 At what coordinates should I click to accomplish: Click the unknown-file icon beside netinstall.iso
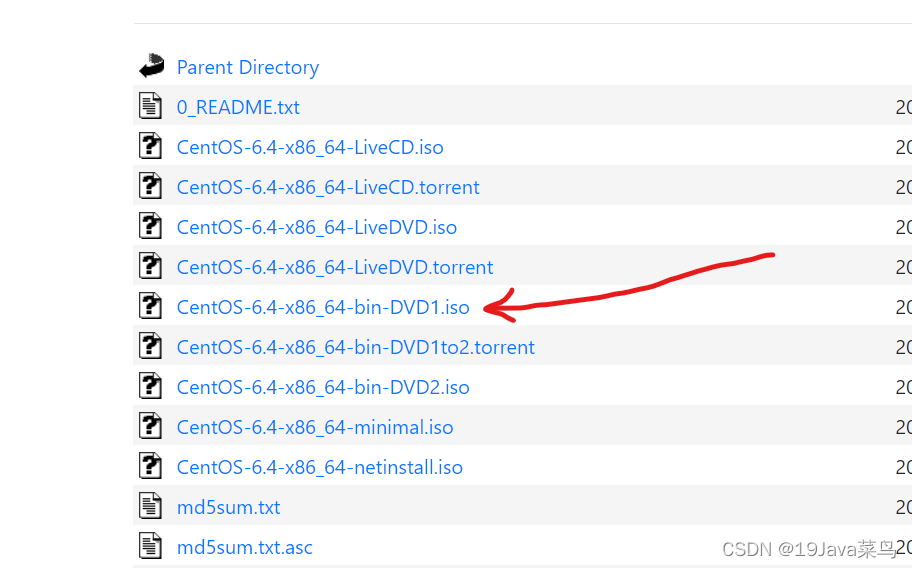pyautogui.click(x=150, y=466)
